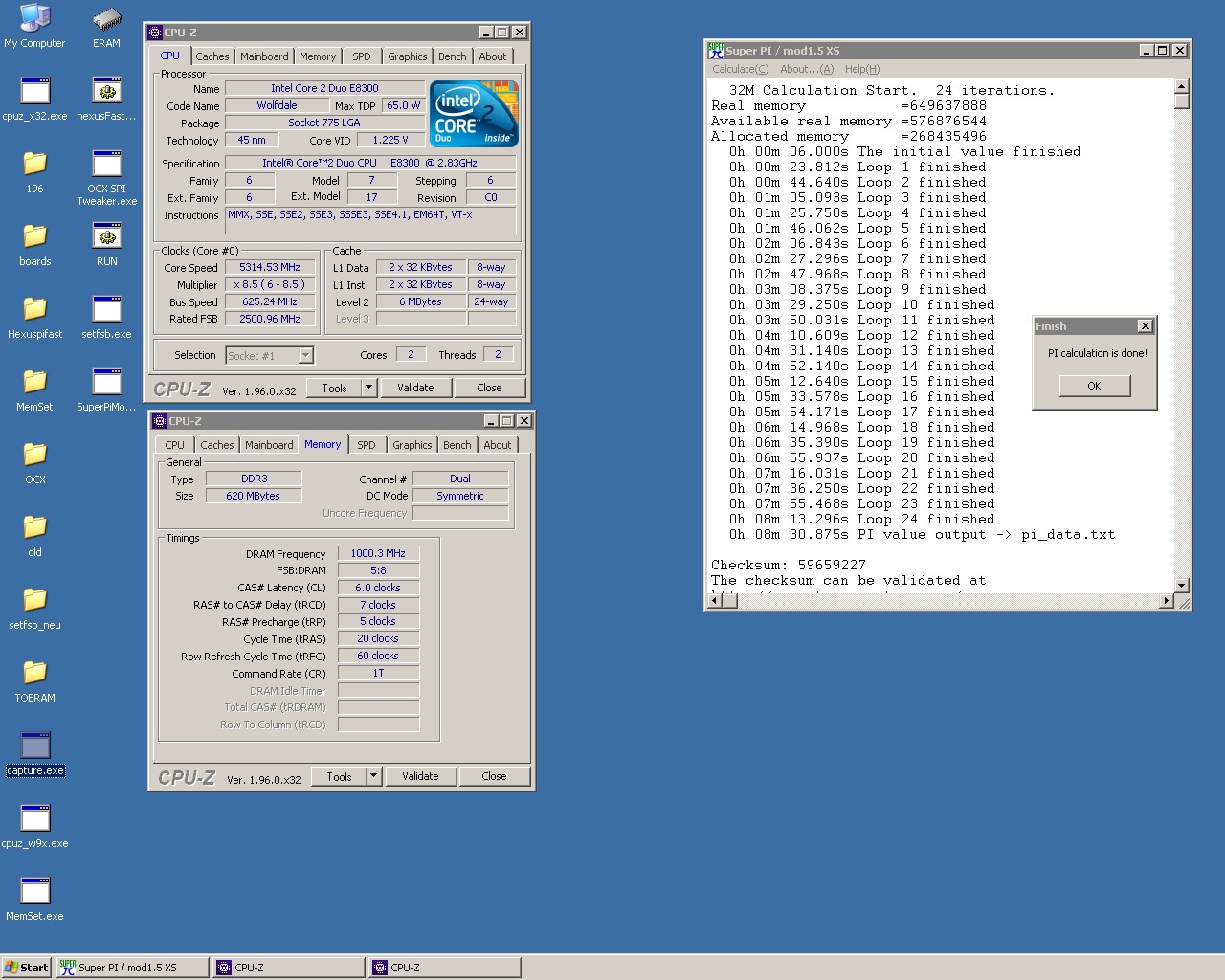
Task: Select the hexusFast desktop icon
Action: tap(106, 100)
